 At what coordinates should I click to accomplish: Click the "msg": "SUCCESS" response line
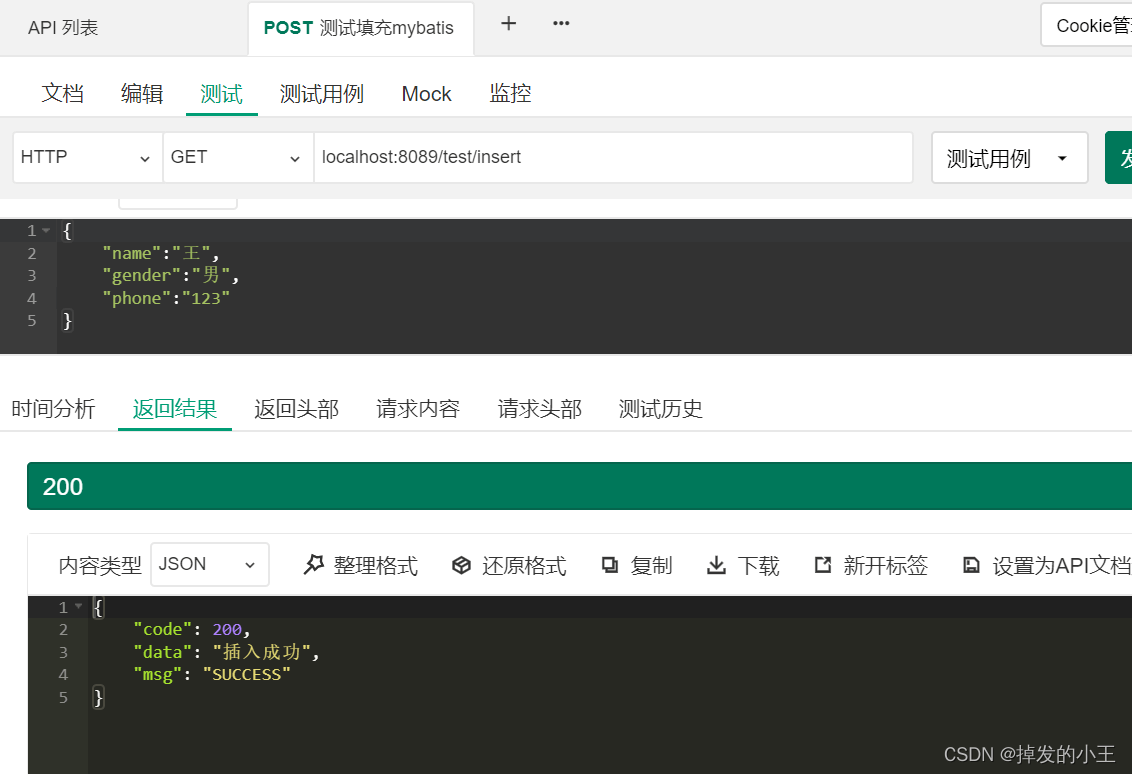click(212, 674)
